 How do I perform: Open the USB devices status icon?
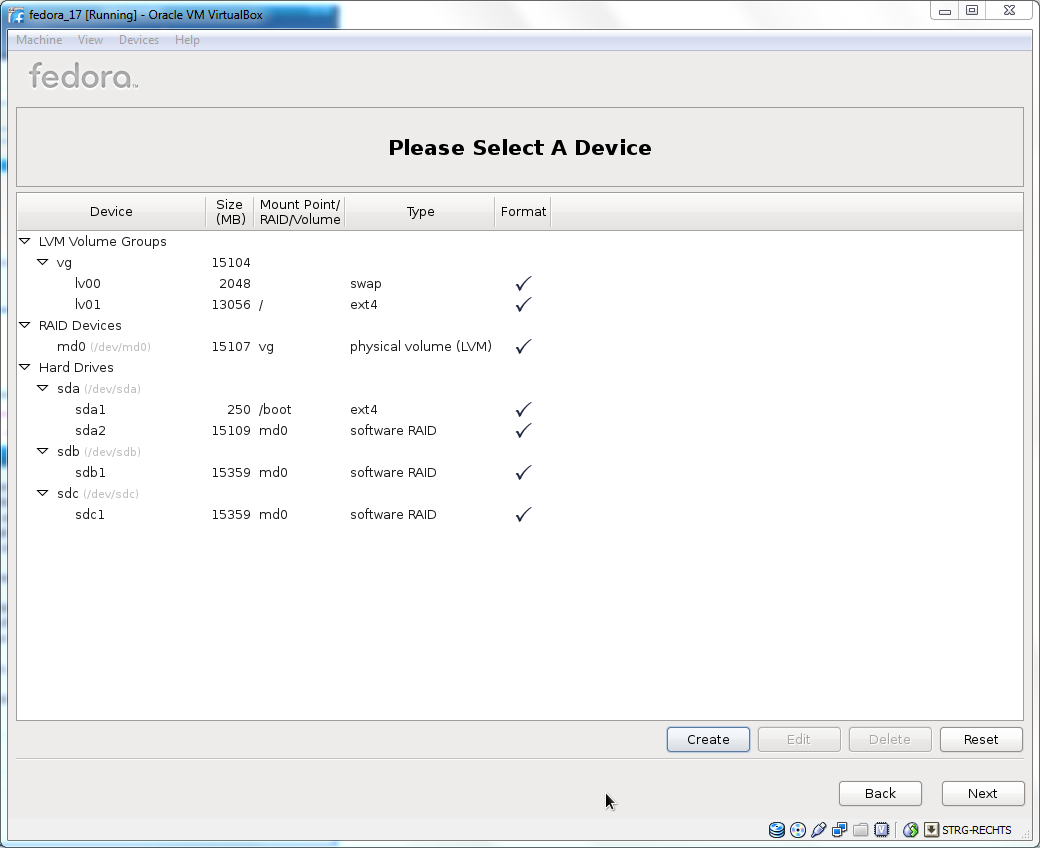tap(818, 829)
